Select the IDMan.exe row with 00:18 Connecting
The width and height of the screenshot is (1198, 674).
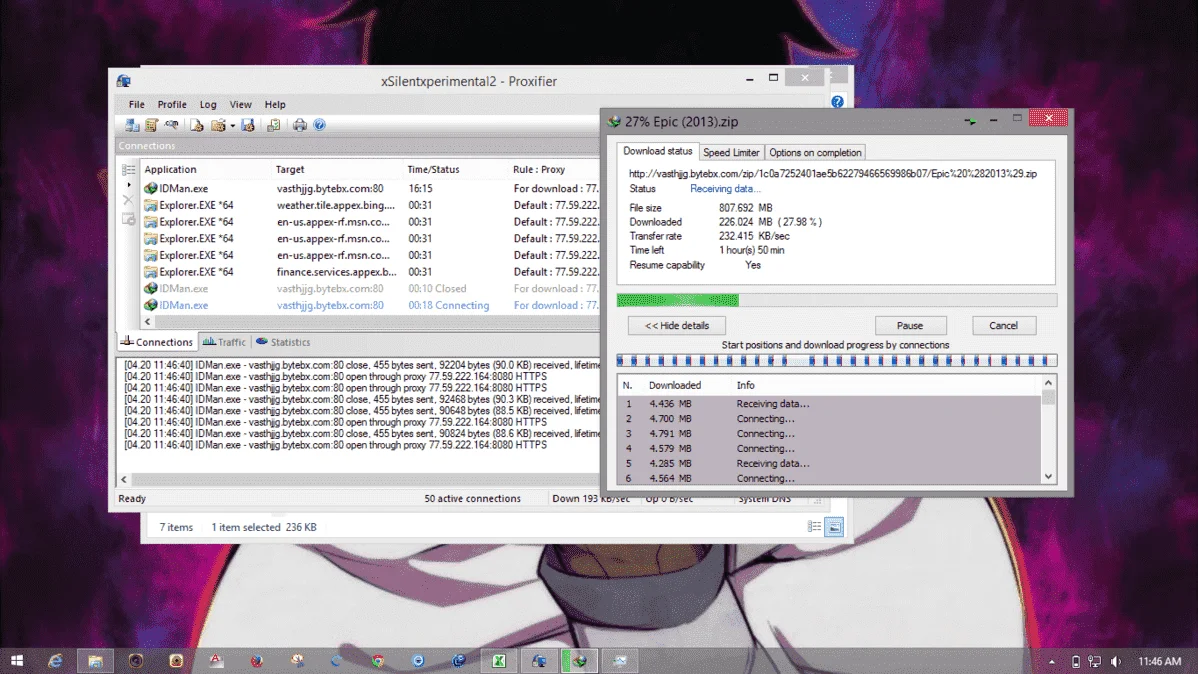[371, 306]
